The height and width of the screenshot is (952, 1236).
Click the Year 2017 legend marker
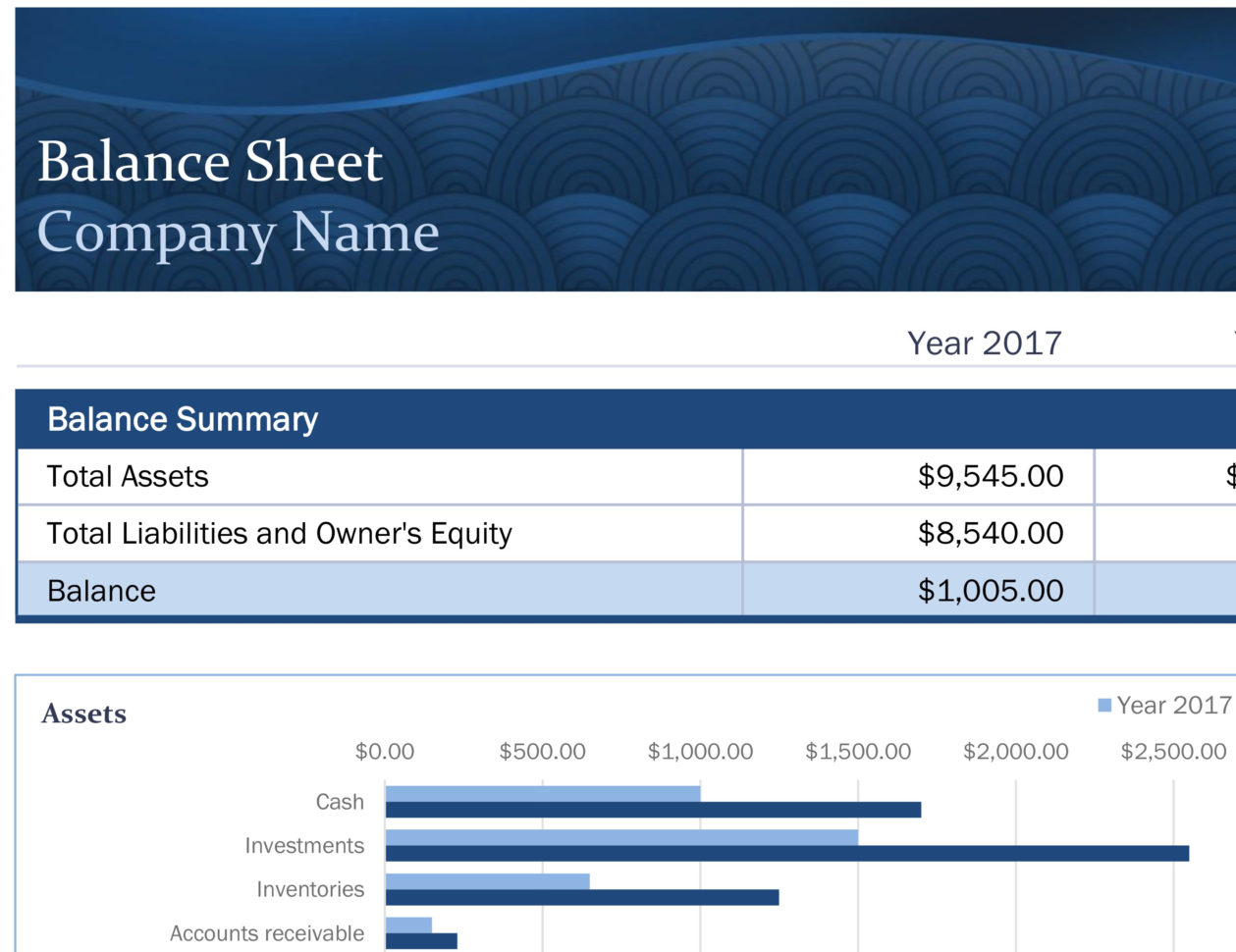(1103, 705)
